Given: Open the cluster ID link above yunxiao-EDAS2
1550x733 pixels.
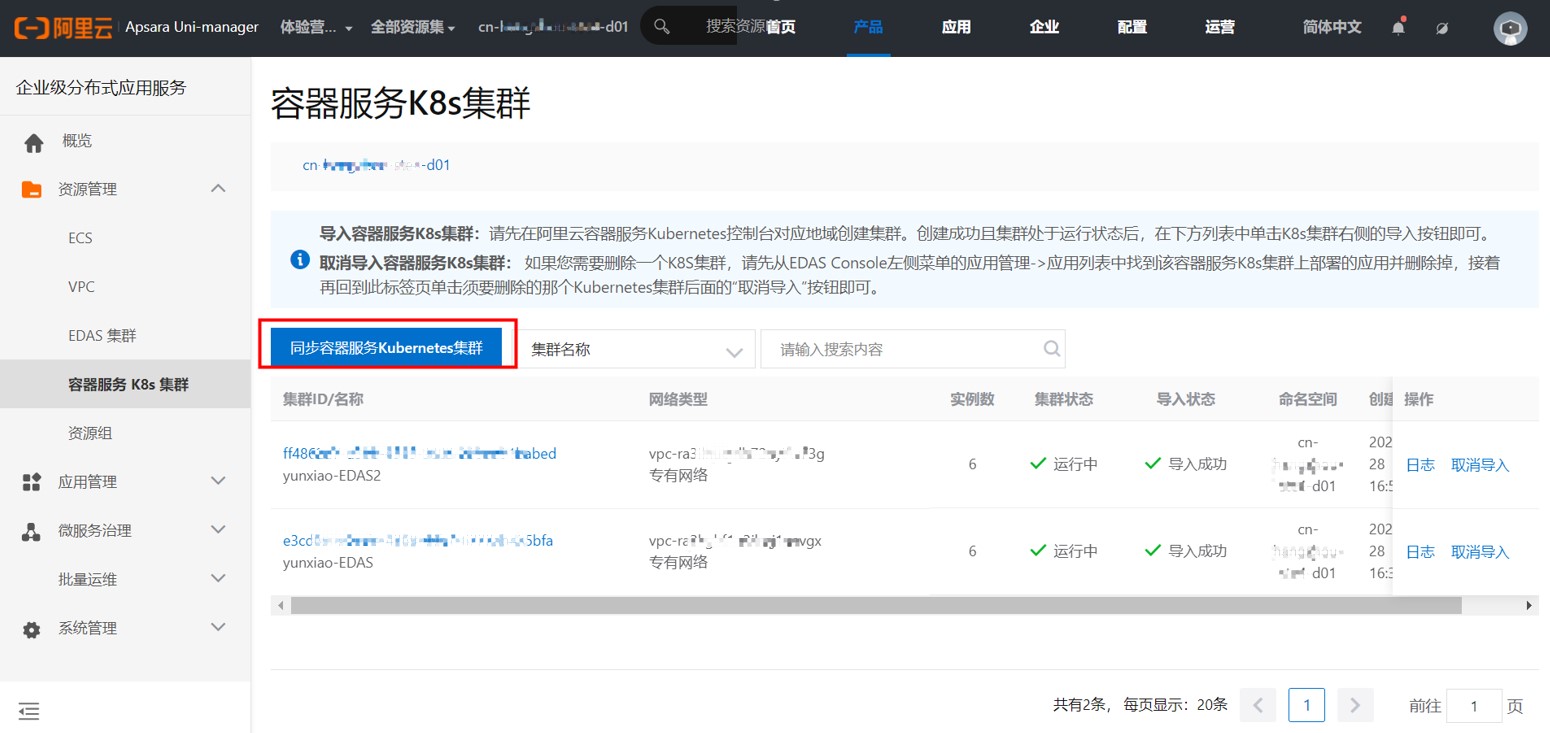Looking at the screenshot, I should [x=420, y=454].
